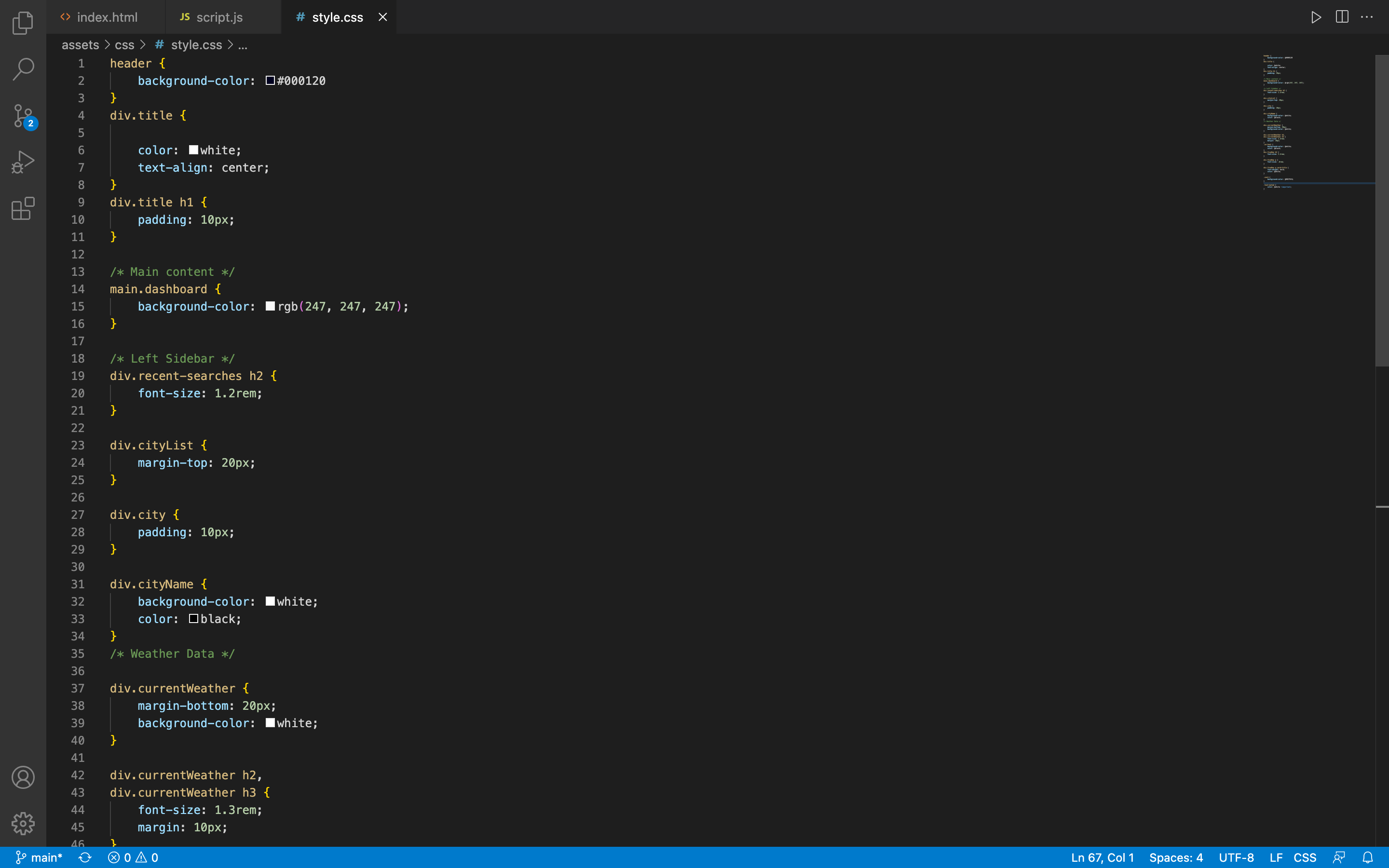Open the Explorer view
The width and height of the screenshot is (1389, 868).
23,23
